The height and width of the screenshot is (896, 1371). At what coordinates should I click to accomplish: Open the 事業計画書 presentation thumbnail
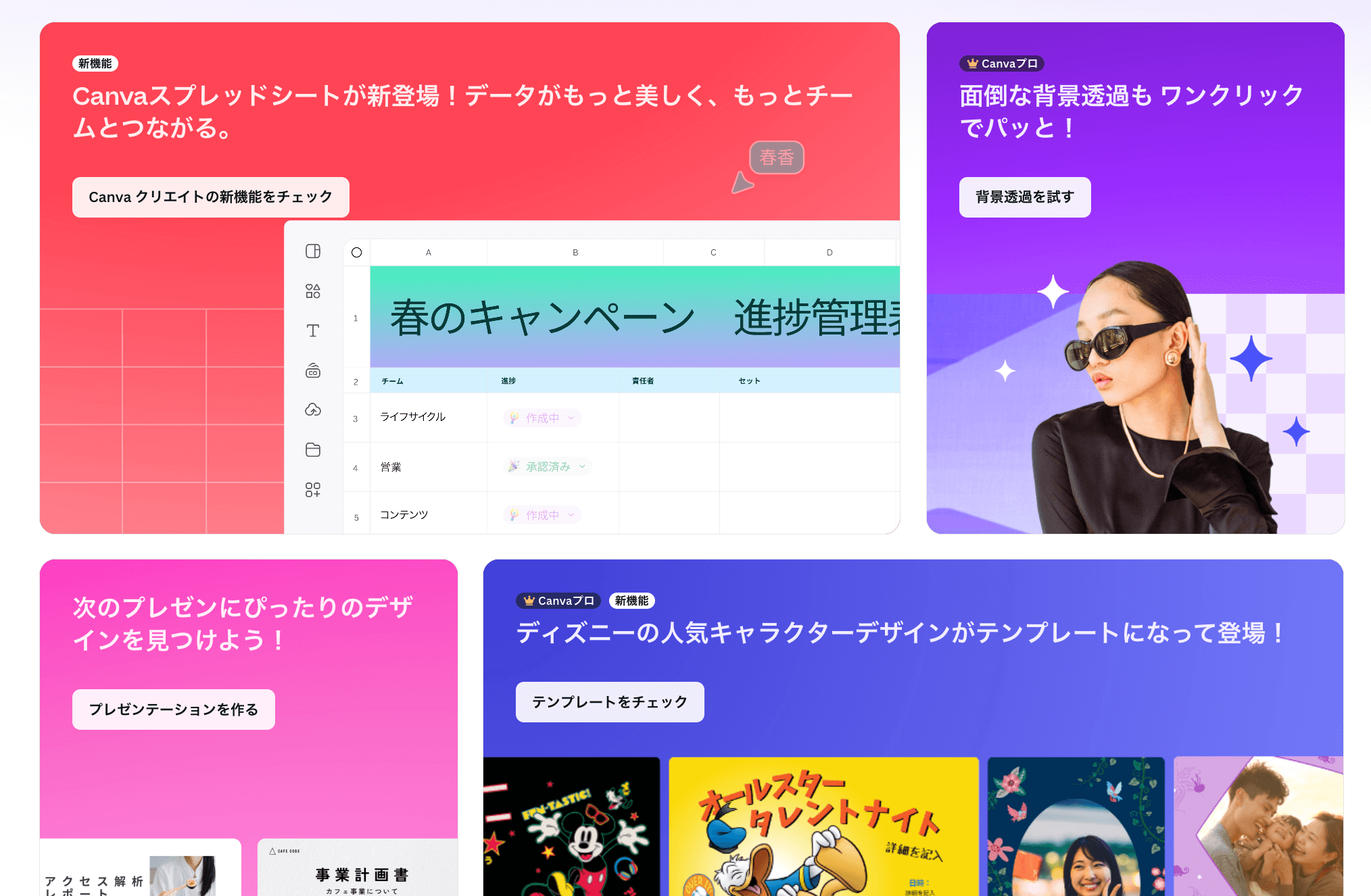point(358,872)
